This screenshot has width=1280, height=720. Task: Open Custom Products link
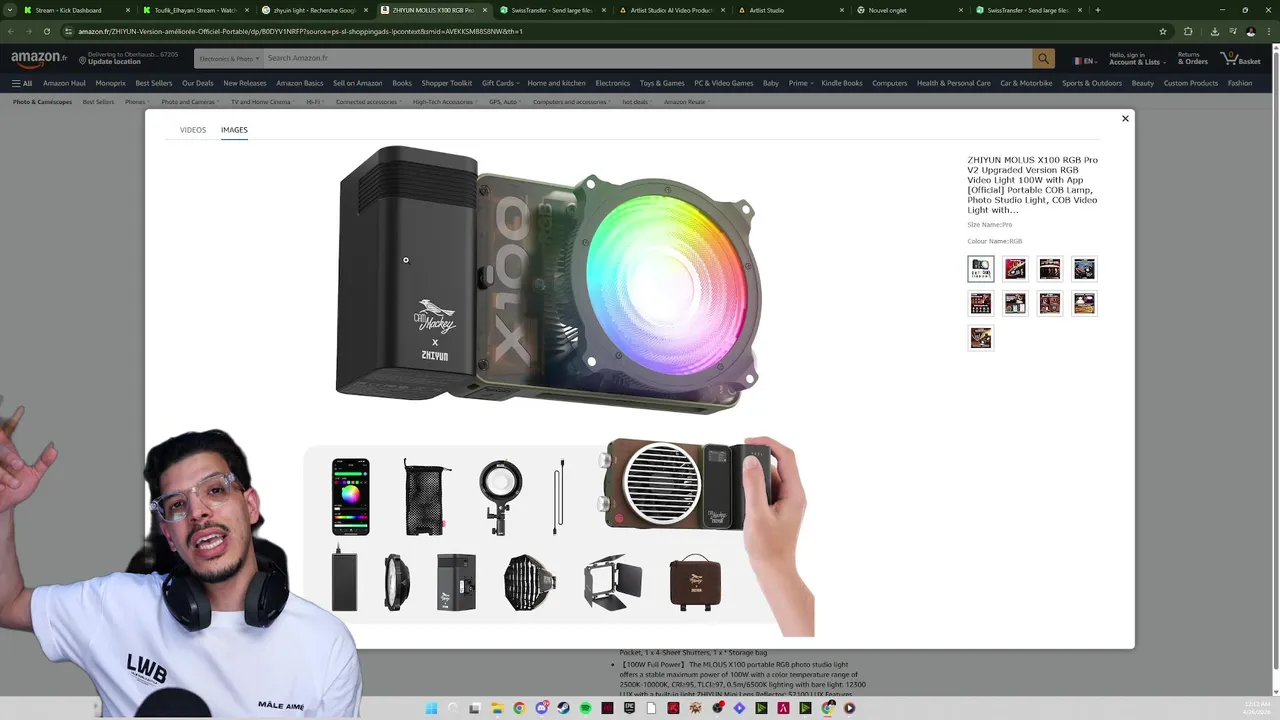click(x=1190, y=83)
